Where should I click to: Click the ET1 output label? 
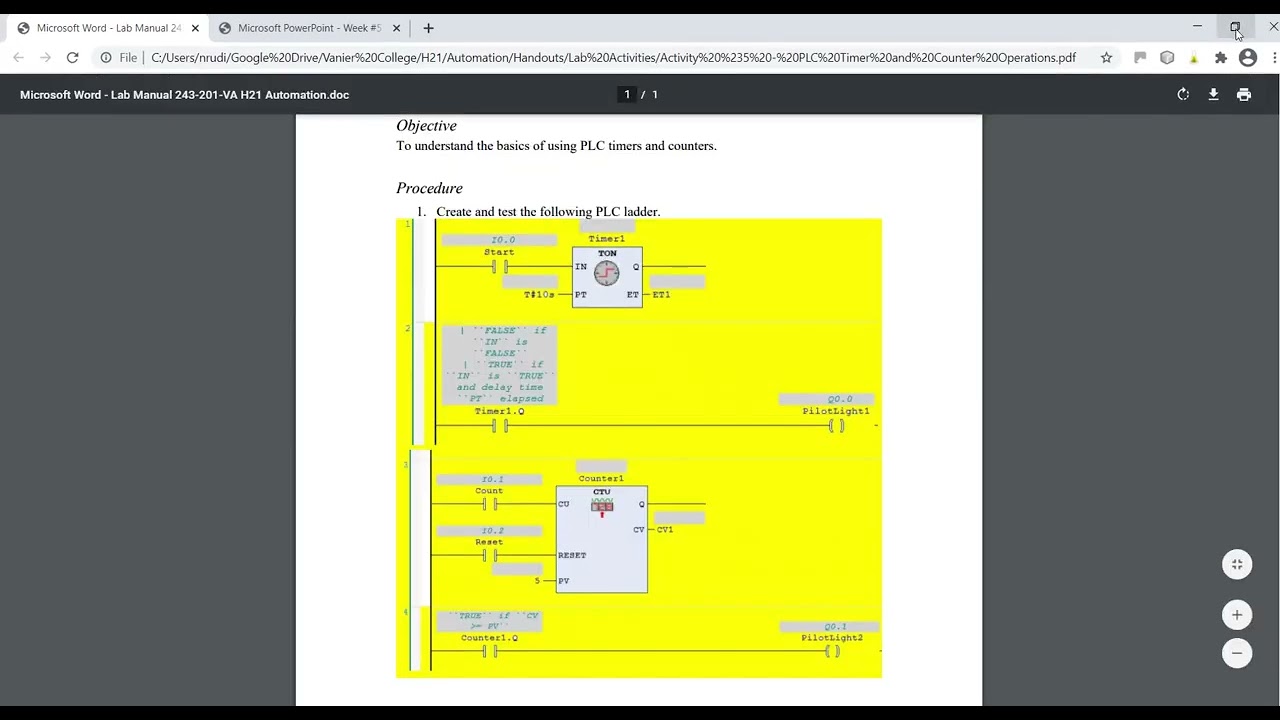pyautogui.click(x=661, y=294)
